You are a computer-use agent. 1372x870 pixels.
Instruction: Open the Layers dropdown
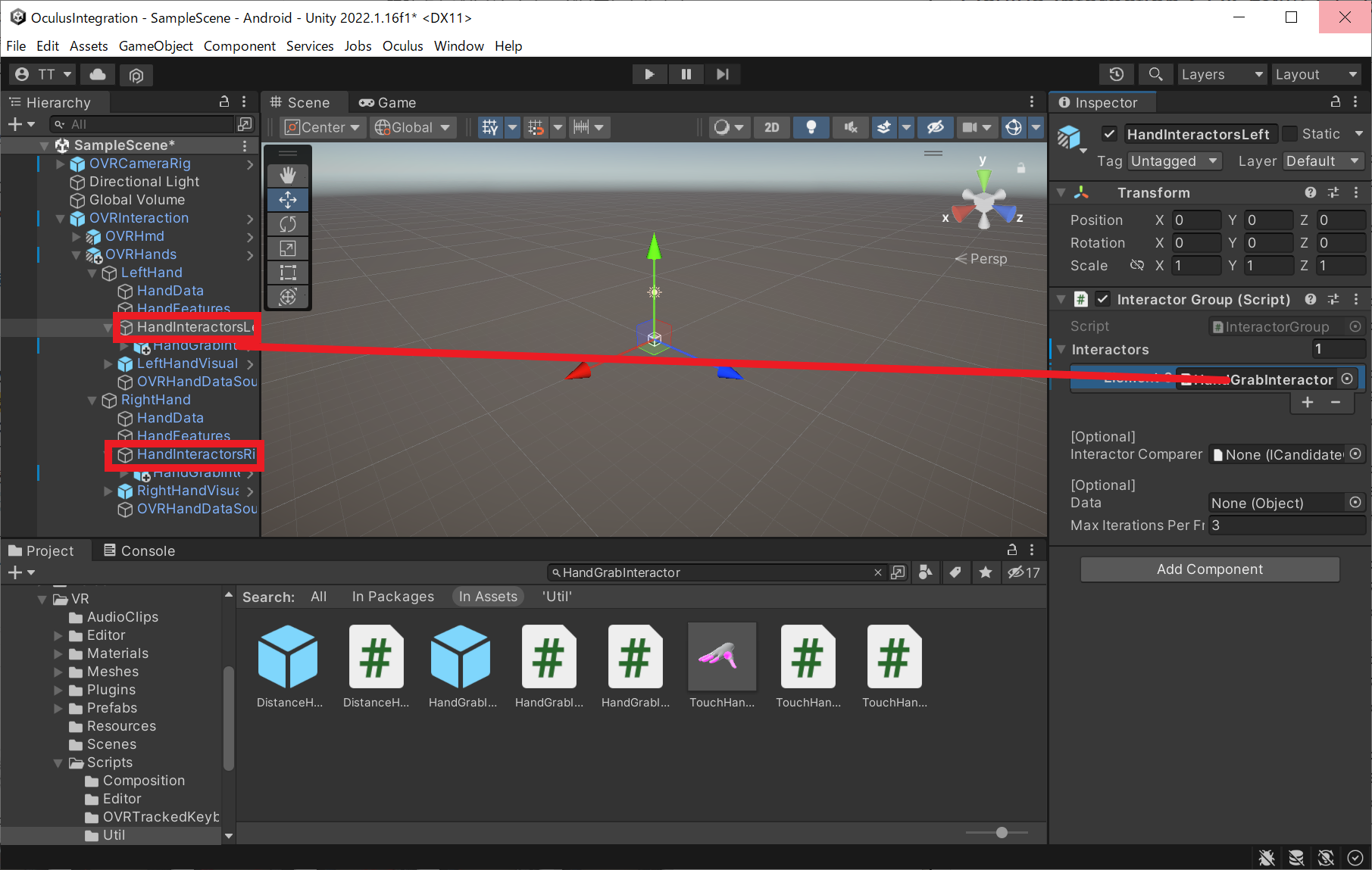click(1221, 74)
